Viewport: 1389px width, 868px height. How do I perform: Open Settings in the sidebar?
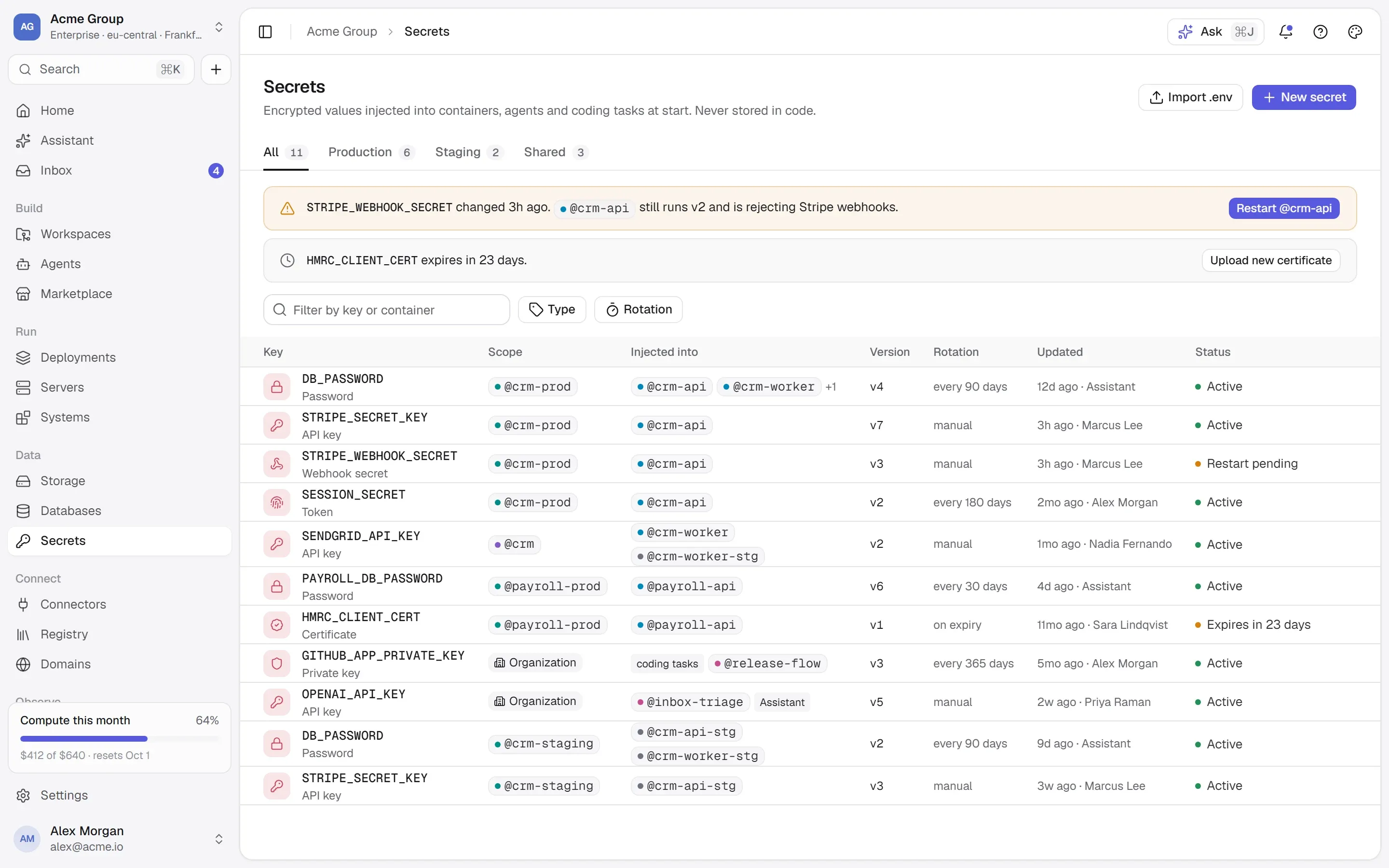(x=120, y=795)
